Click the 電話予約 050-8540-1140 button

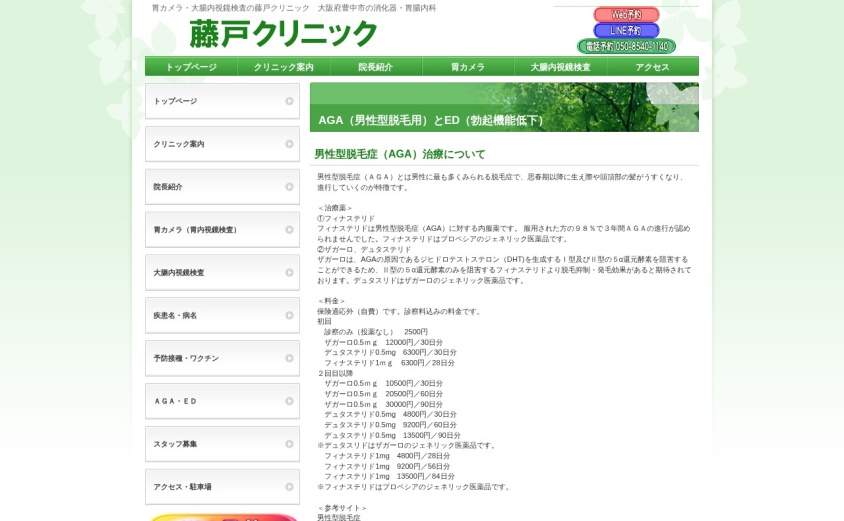pyautogui.click(x=626, y=46)
